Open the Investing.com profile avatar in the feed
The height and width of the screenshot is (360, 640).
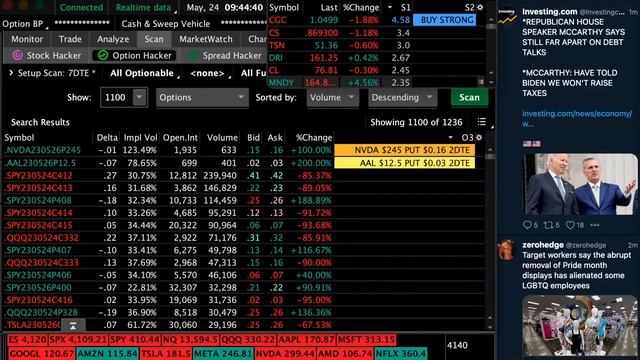[507, 17]
